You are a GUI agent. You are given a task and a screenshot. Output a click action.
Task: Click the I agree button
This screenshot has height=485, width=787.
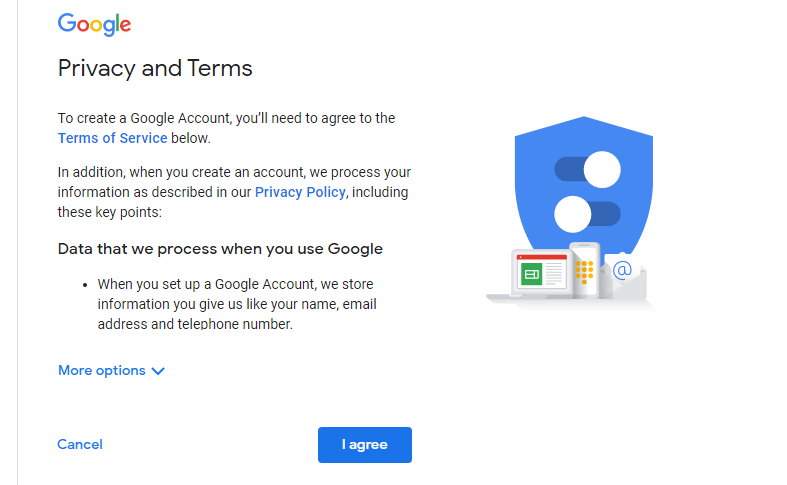pos(365,445)
